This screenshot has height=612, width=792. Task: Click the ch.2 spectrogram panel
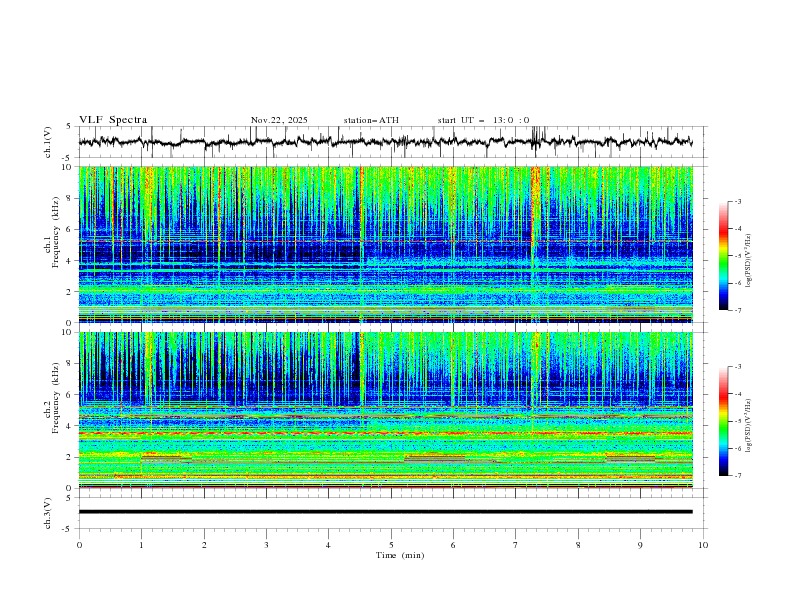coord(385,410)
